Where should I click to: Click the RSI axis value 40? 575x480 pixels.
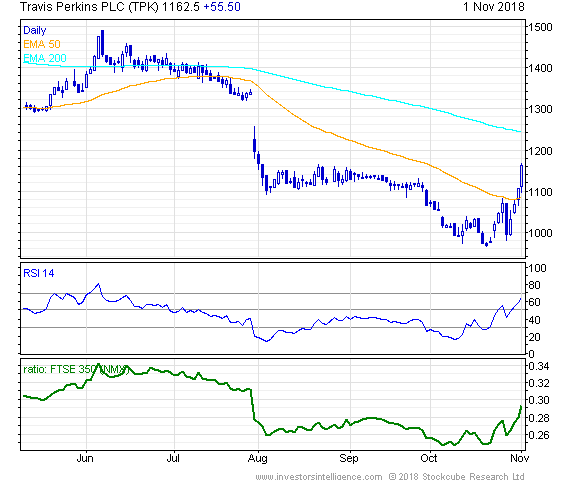[534, 320]
